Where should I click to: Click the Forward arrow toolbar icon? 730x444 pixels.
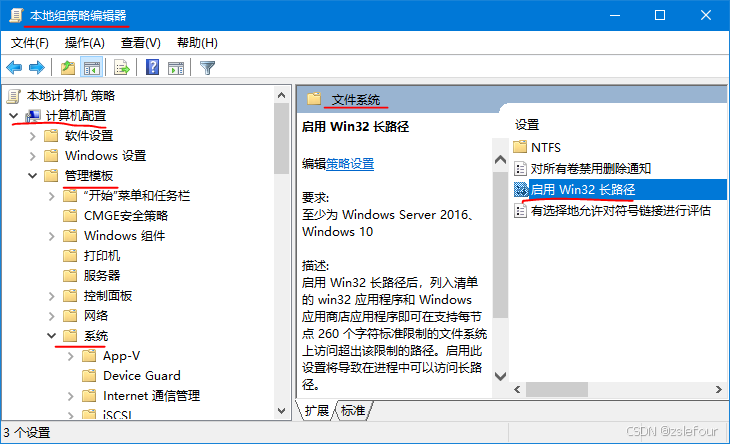(x=37, y=68)
